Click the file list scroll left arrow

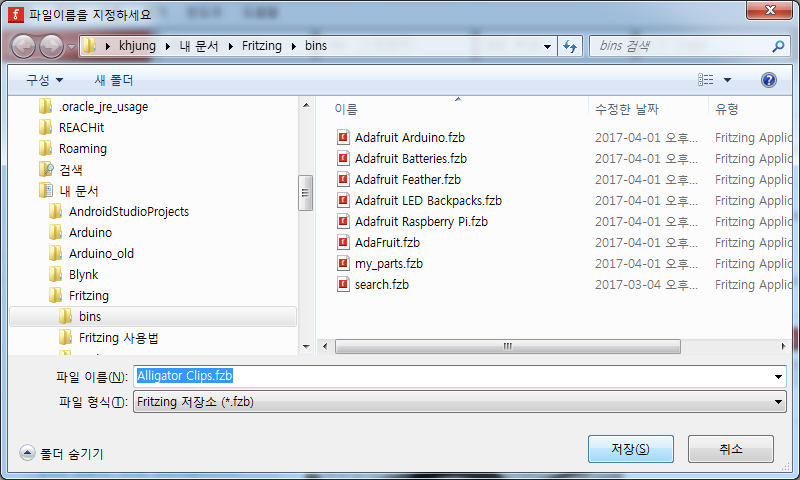[325, 346]
